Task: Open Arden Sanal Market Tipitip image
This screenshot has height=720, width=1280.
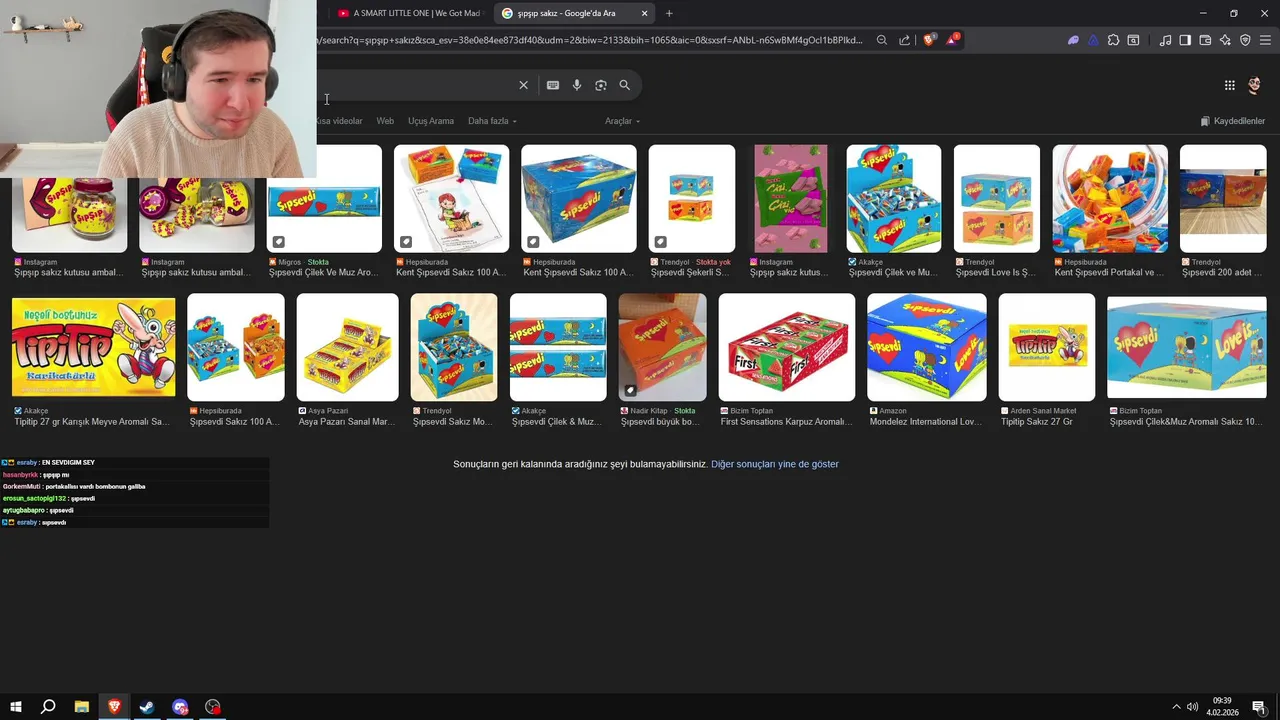Action: click(1047, 347)
